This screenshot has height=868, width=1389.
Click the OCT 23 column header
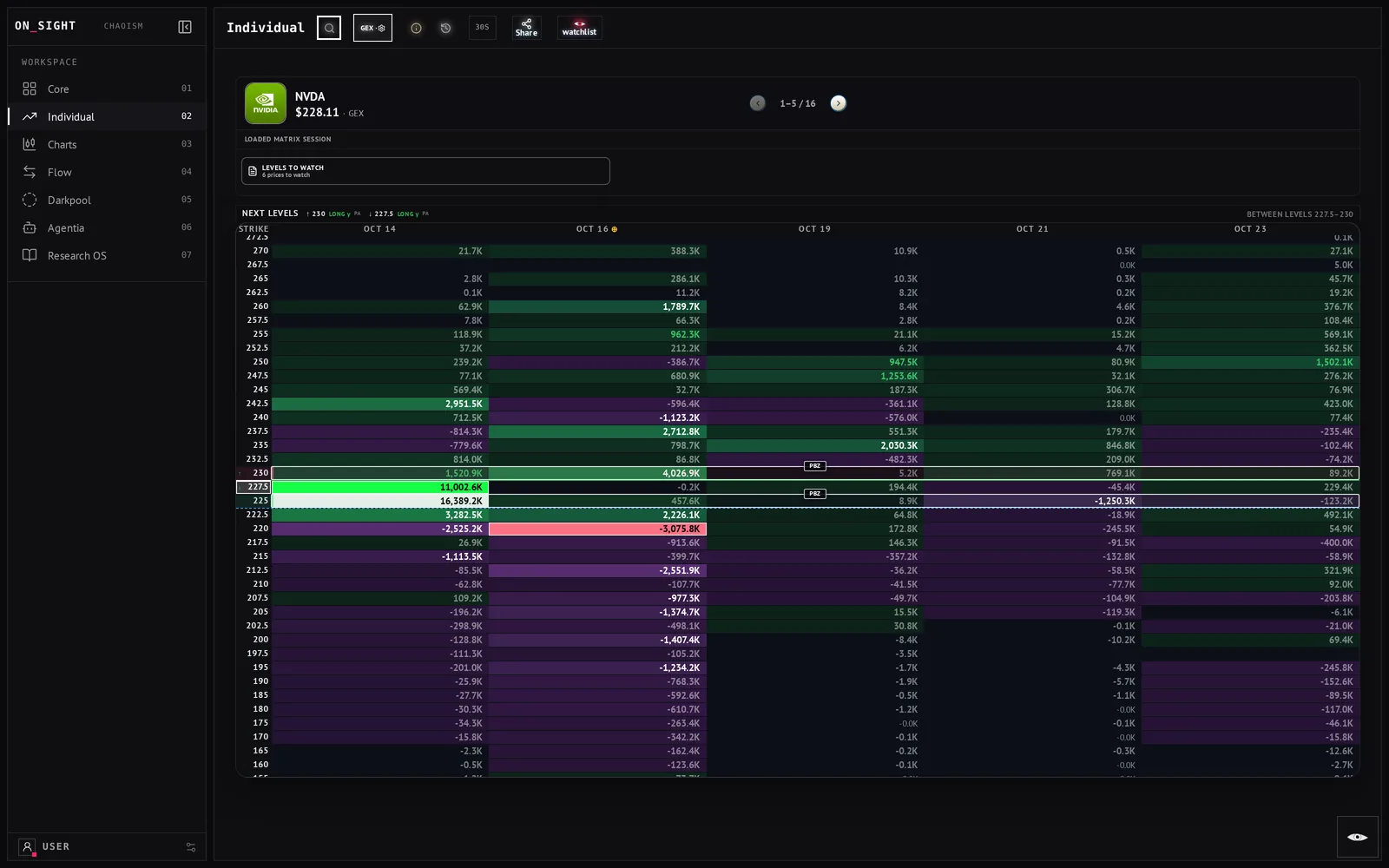pos(1250,229)
